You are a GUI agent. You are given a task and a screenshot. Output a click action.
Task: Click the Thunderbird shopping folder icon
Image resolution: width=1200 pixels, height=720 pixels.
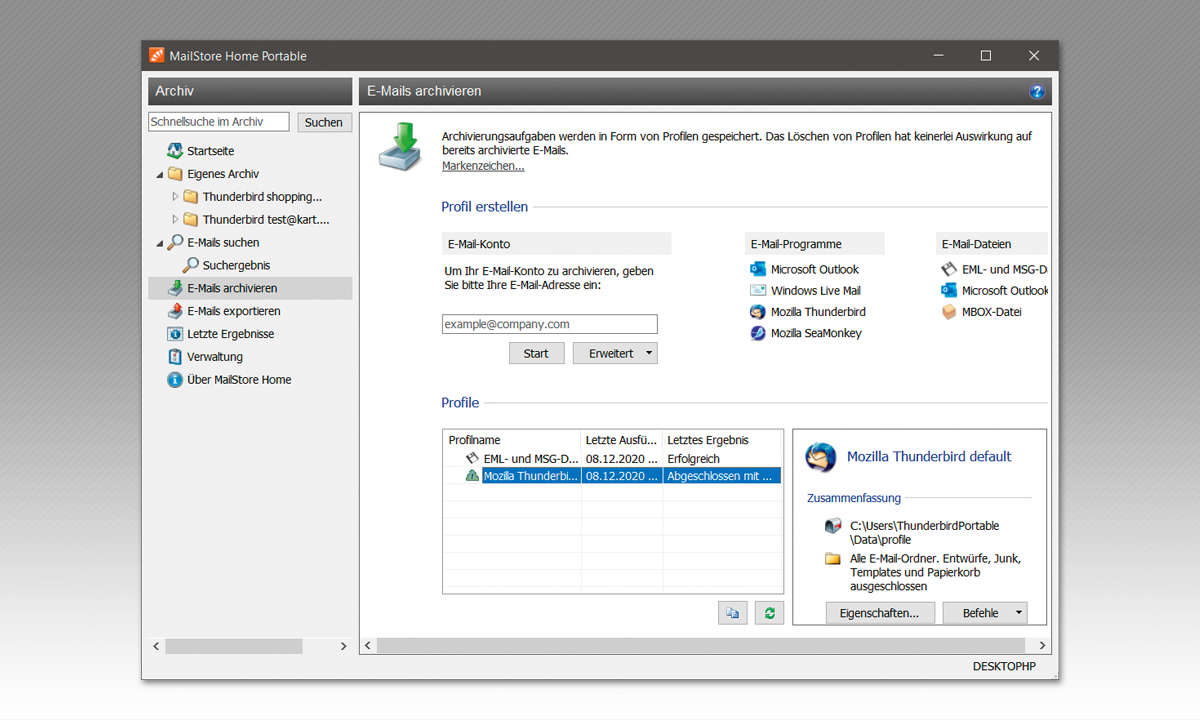click(x=190, y=197)
